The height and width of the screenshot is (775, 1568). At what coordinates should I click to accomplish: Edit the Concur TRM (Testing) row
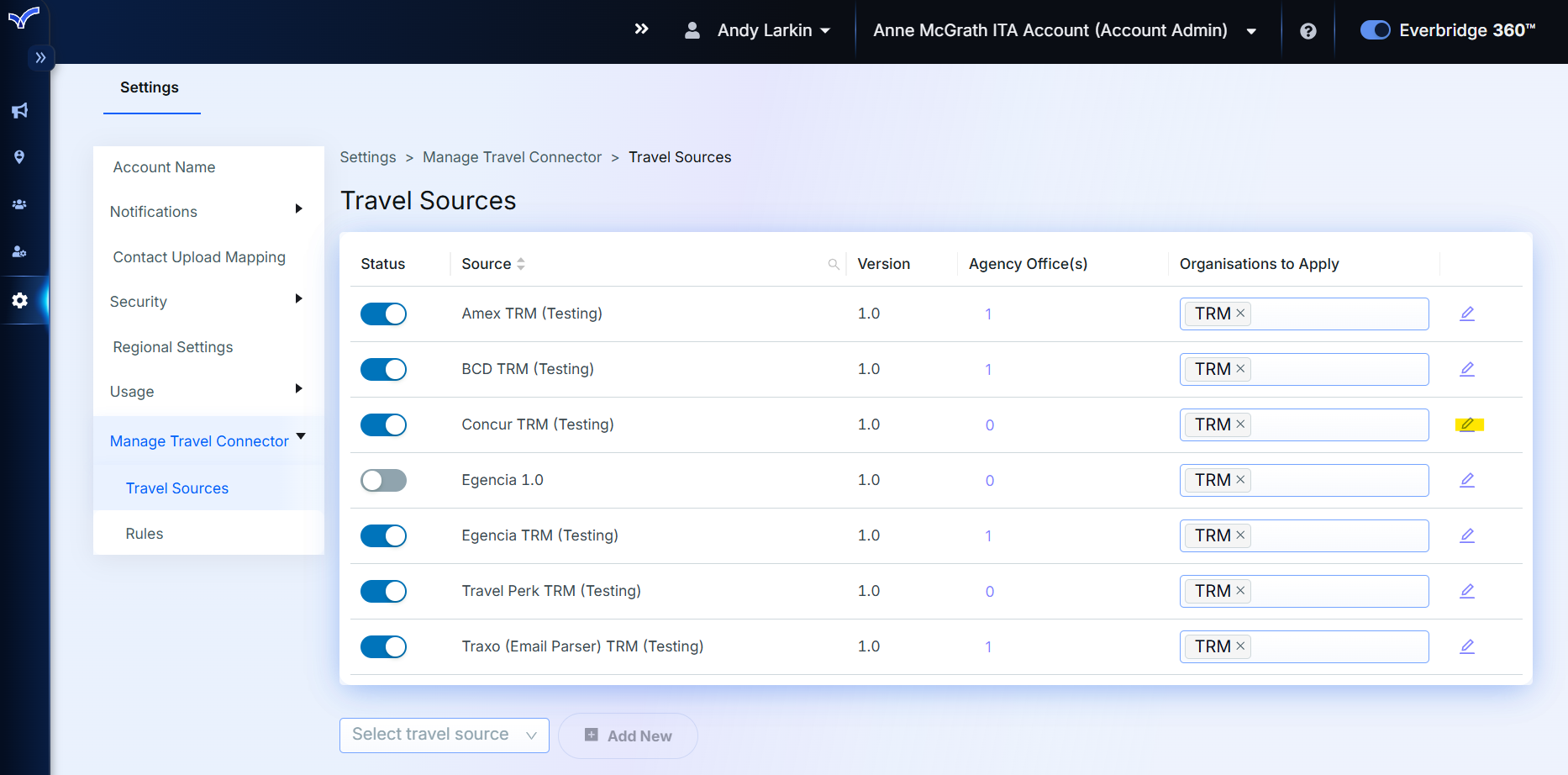point(1467,424)
